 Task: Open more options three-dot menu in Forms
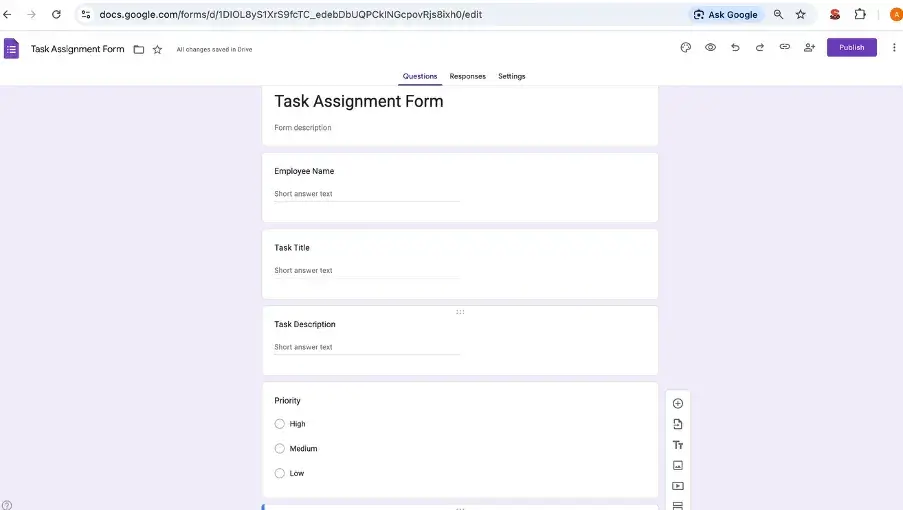coord(894,47)
